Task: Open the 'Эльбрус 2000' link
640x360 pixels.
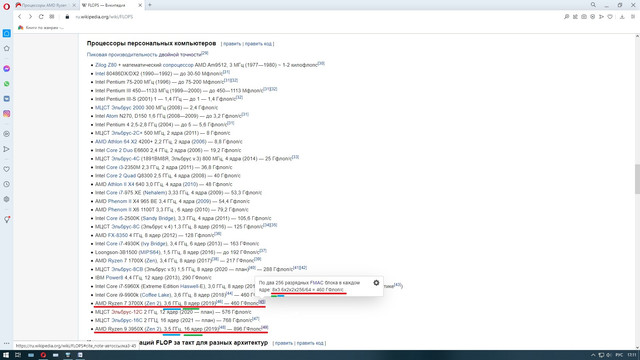Action: 128,108
